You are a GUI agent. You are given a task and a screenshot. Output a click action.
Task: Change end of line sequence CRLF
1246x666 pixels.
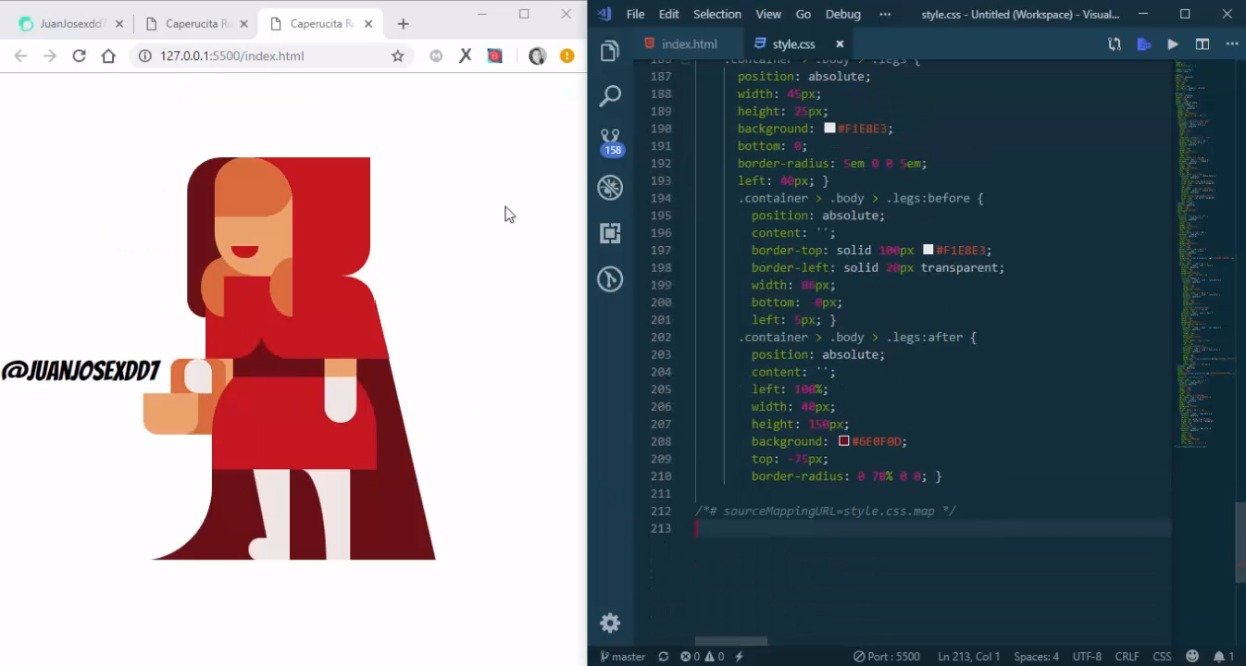pyautogui.click(x=1127, y=657)
